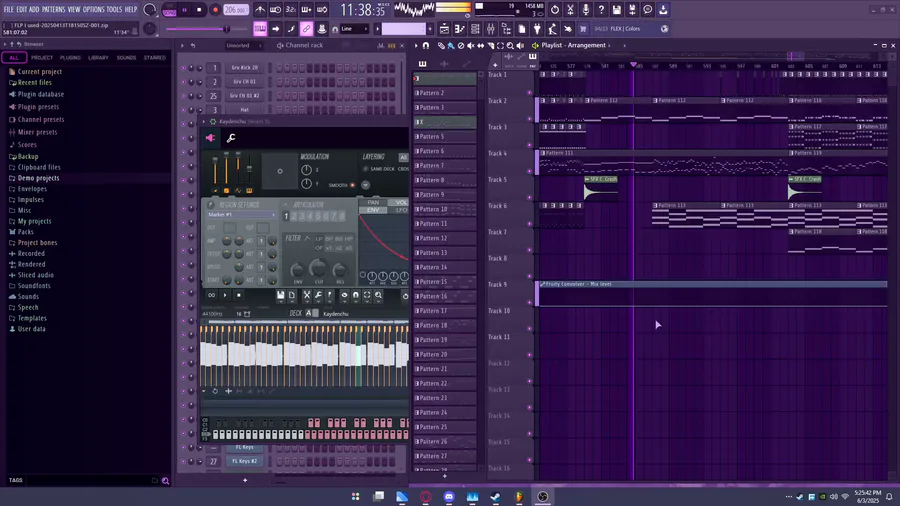Select the playlist zoom magnifier tool
Image resolution: width=900 pixels, height=506 pixels.
tap(510, 45)
